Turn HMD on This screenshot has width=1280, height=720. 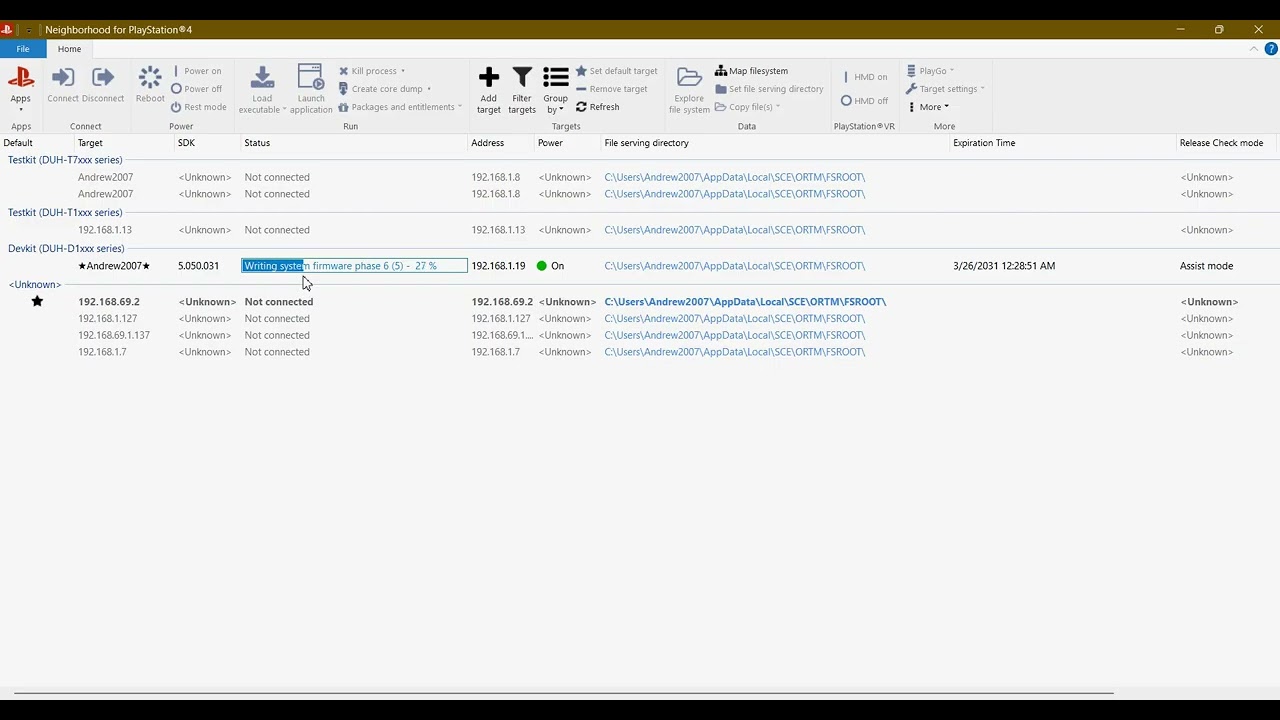click(865, 77)
